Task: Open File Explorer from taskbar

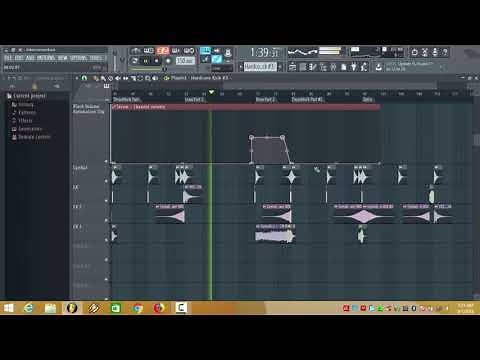Action: click(x=50, y=308)
